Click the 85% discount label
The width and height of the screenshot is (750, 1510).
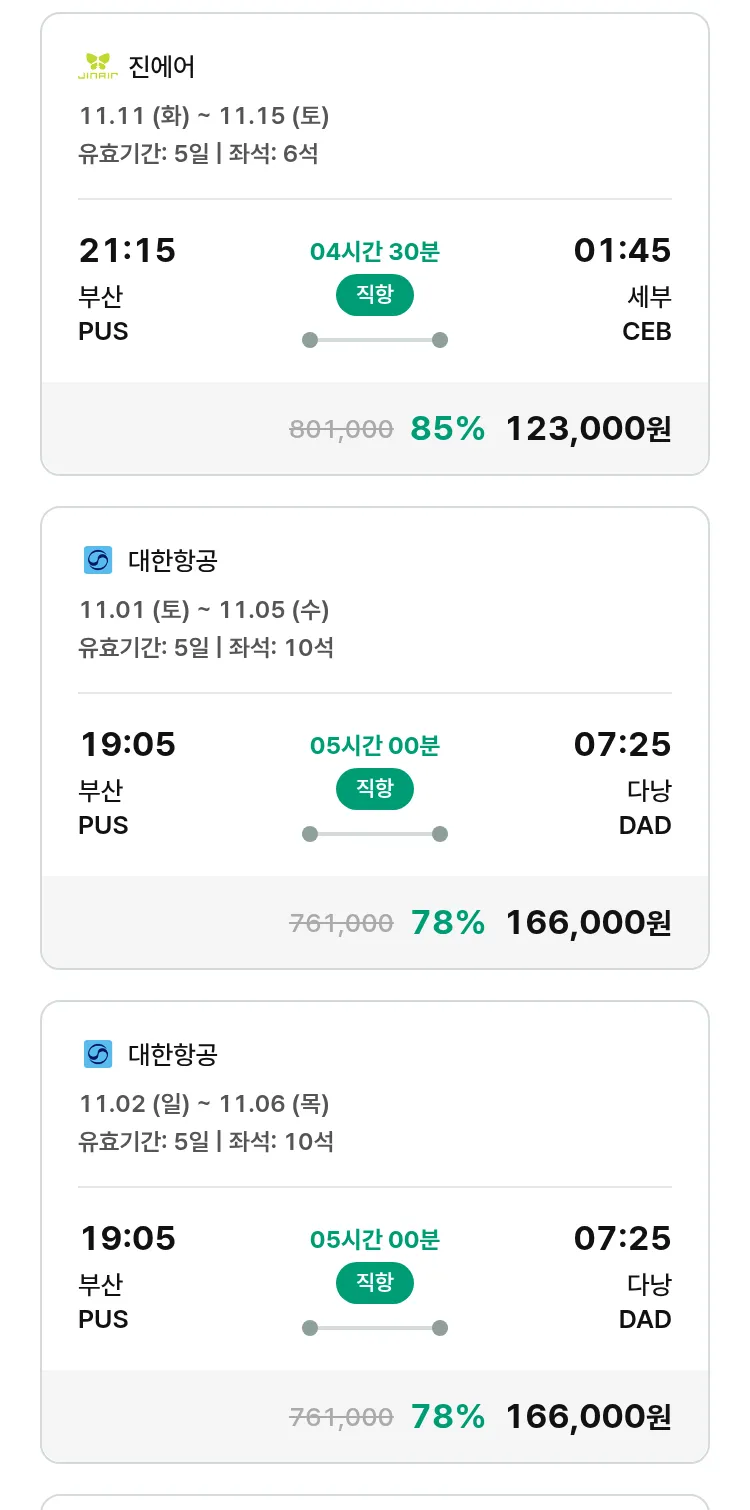coord(447,429)
